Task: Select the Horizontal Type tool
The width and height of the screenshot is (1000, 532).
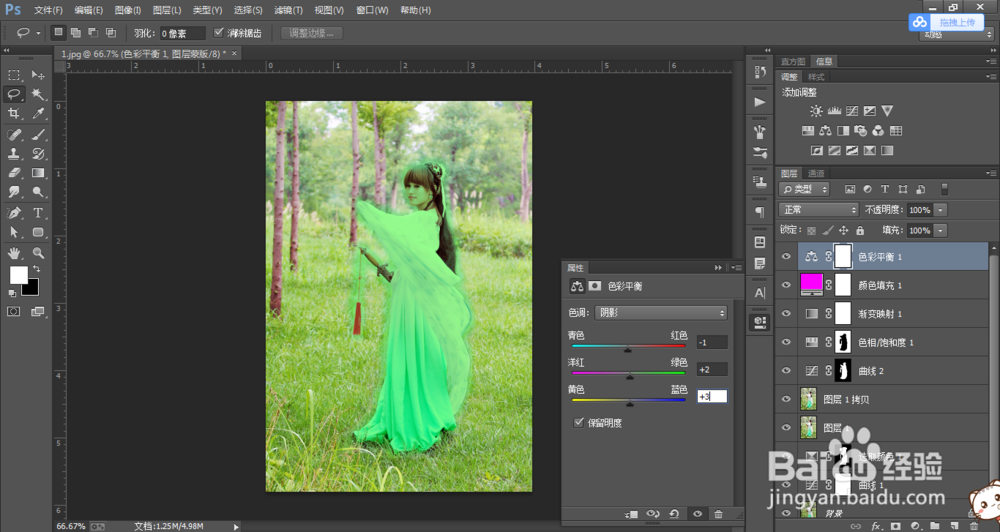Action: click(38, 213)
